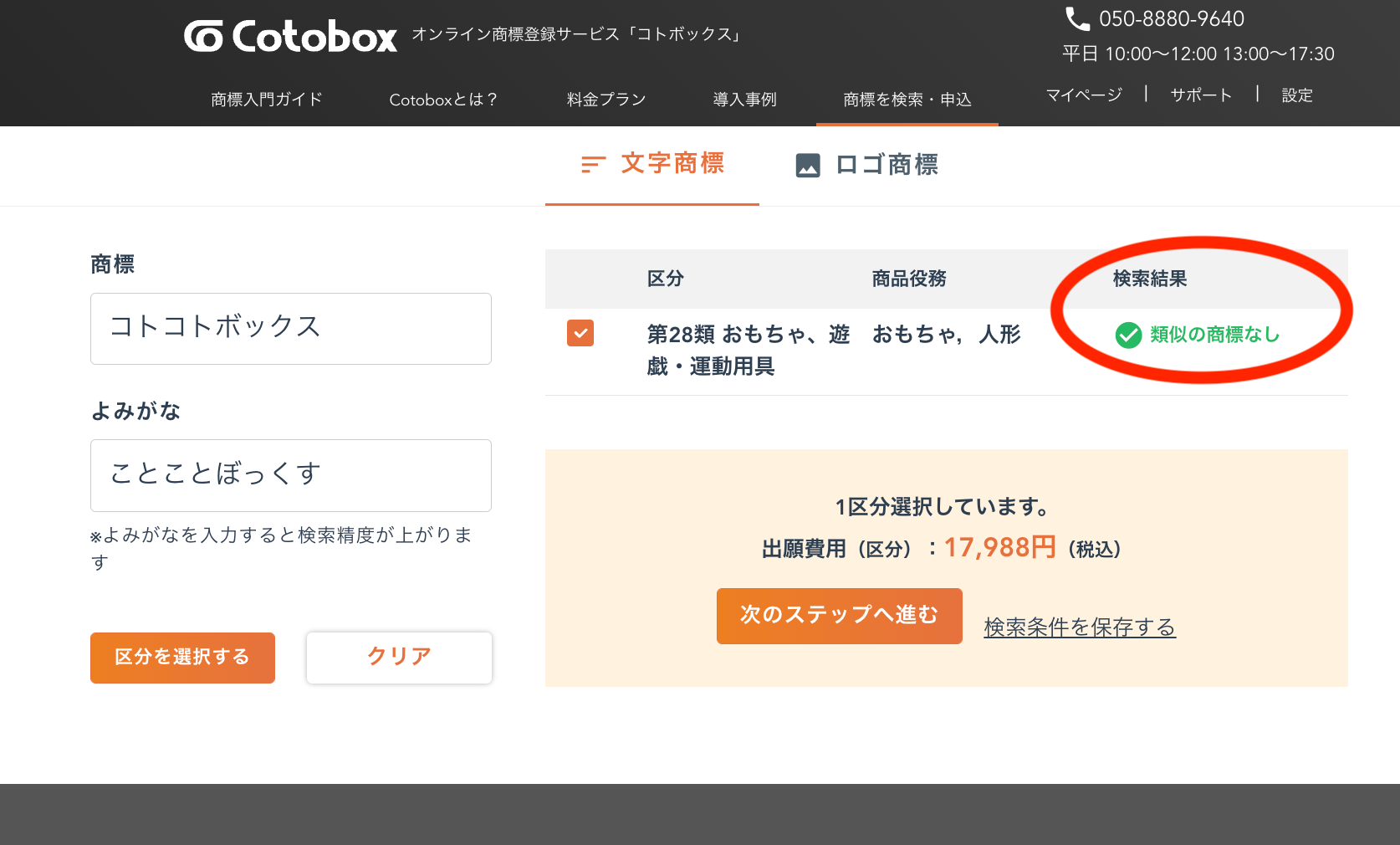Click the green no-similar-trademark check icon
This screenshot has height=845, width=1400.
(1128, 335)
